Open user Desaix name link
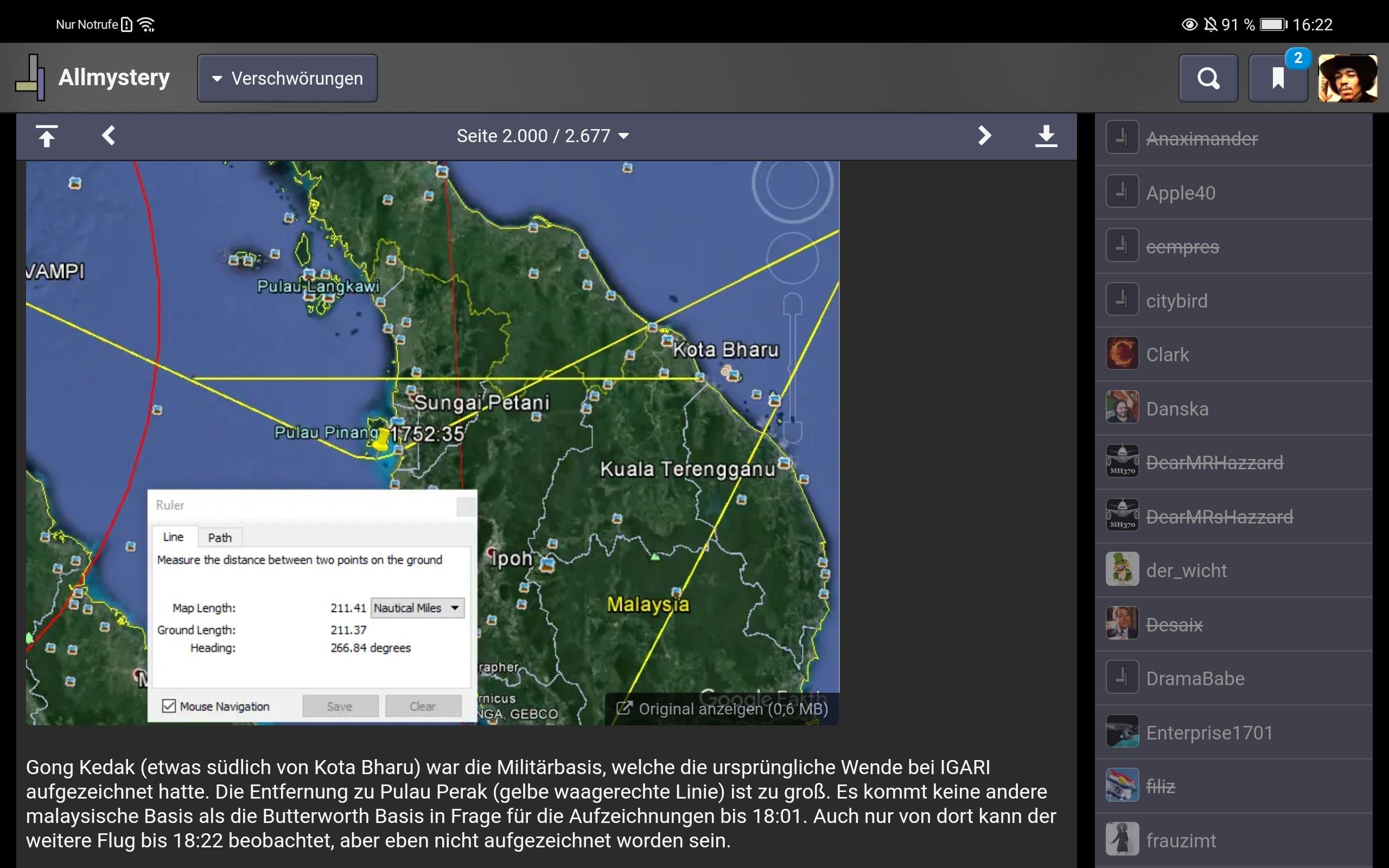This screenshot has height=868, width=1389. (x=1174, y=624)
